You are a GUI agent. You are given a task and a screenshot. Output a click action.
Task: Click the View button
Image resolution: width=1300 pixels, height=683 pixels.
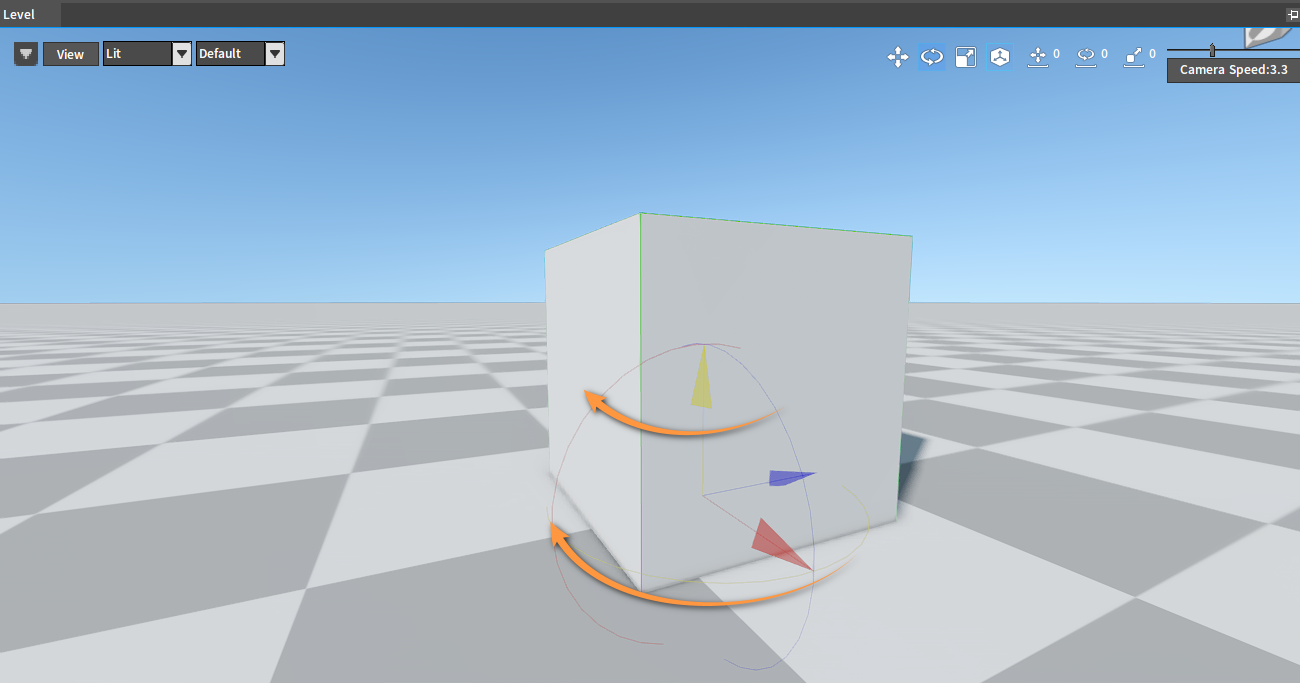(x=70, y=54)
